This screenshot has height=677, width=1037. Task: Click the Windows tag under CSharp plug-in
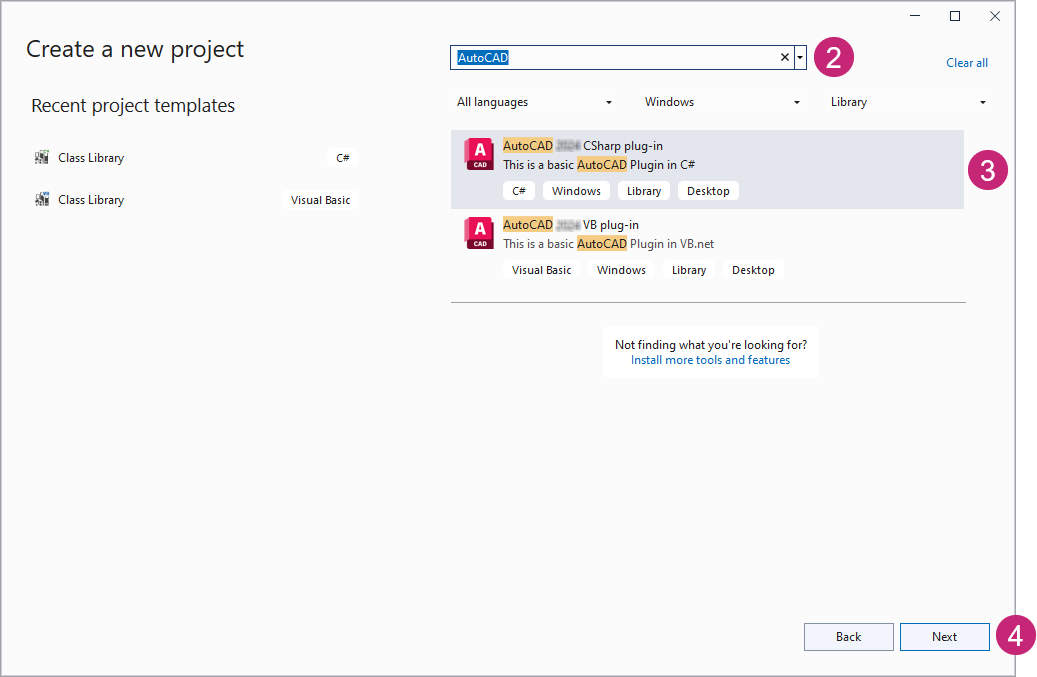point(576,191)
